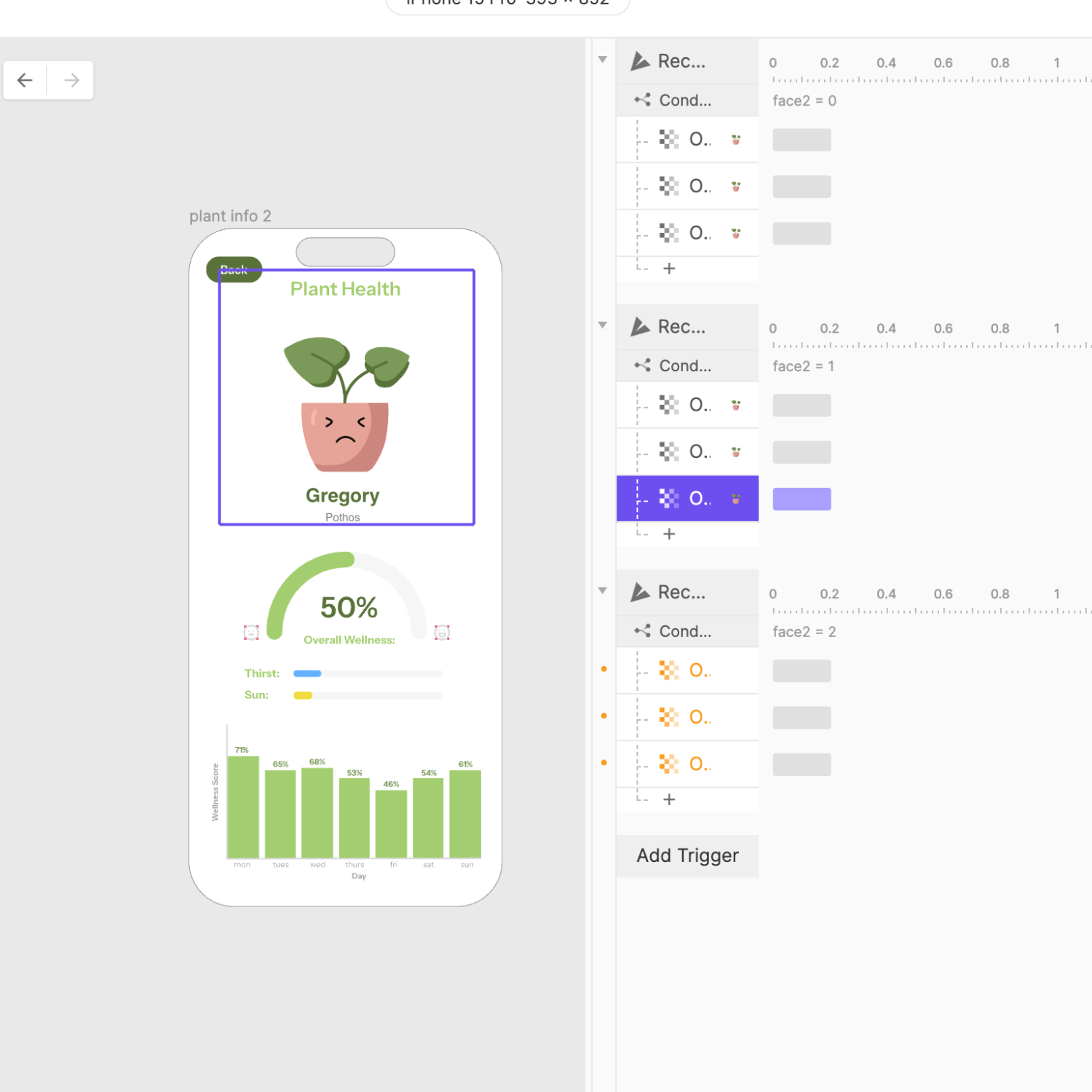Click the Back button on the phone mockup

click(234, 269)
